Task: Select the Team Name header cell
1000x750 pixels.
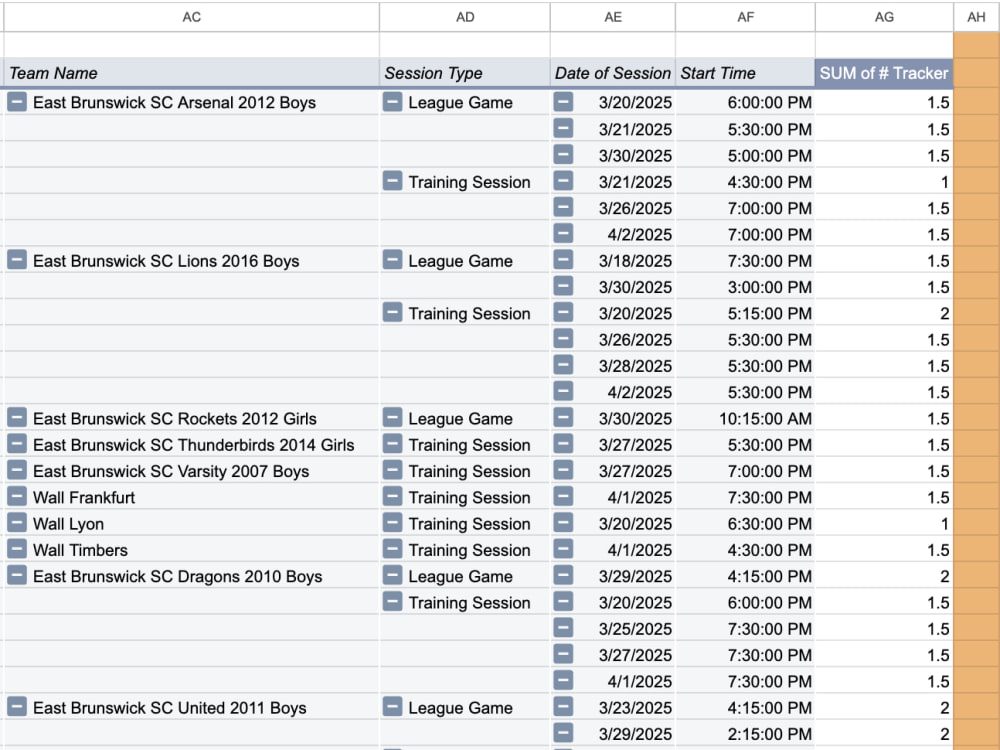Action: (x=191, y=73)
